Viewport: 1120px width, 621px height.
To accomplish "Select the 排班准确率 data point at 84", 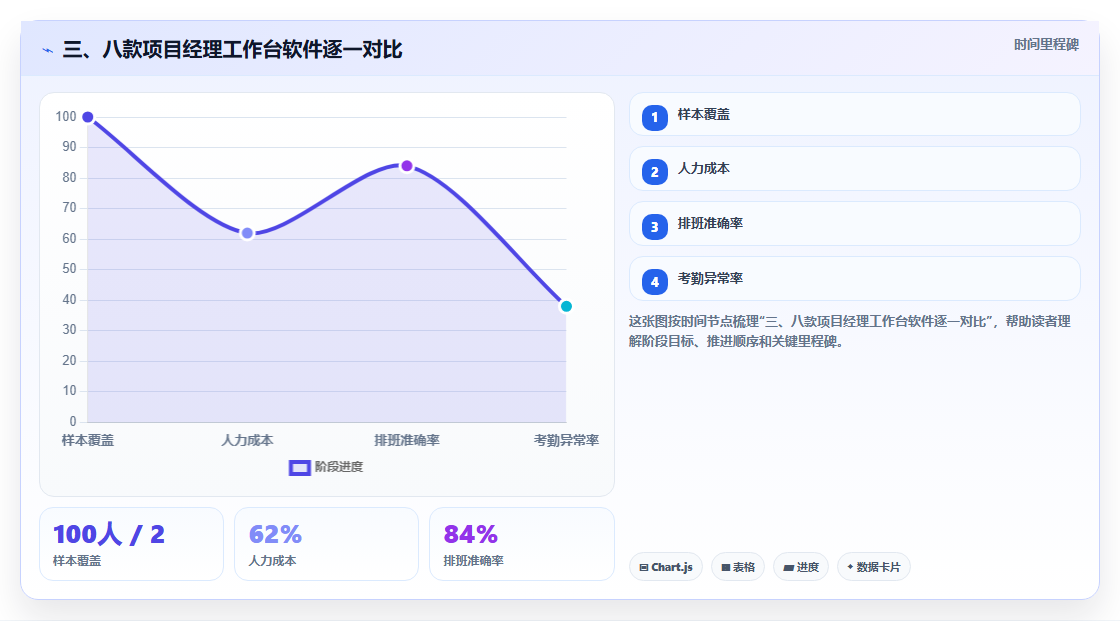I will tap(406, 166).
